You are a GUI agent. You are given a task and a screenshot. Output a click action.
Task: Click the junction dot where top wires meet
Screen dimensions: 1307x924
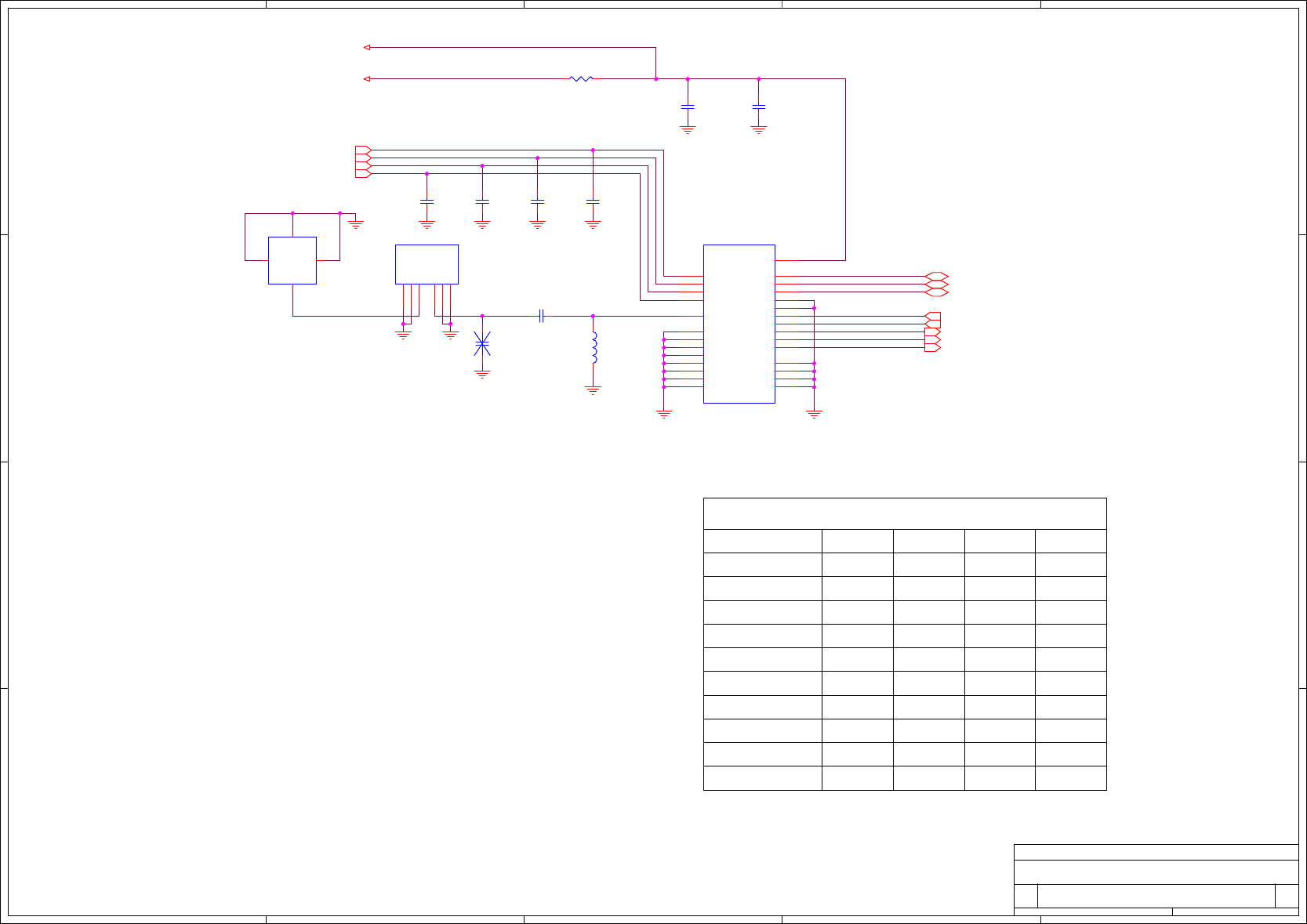coord(655,78)
